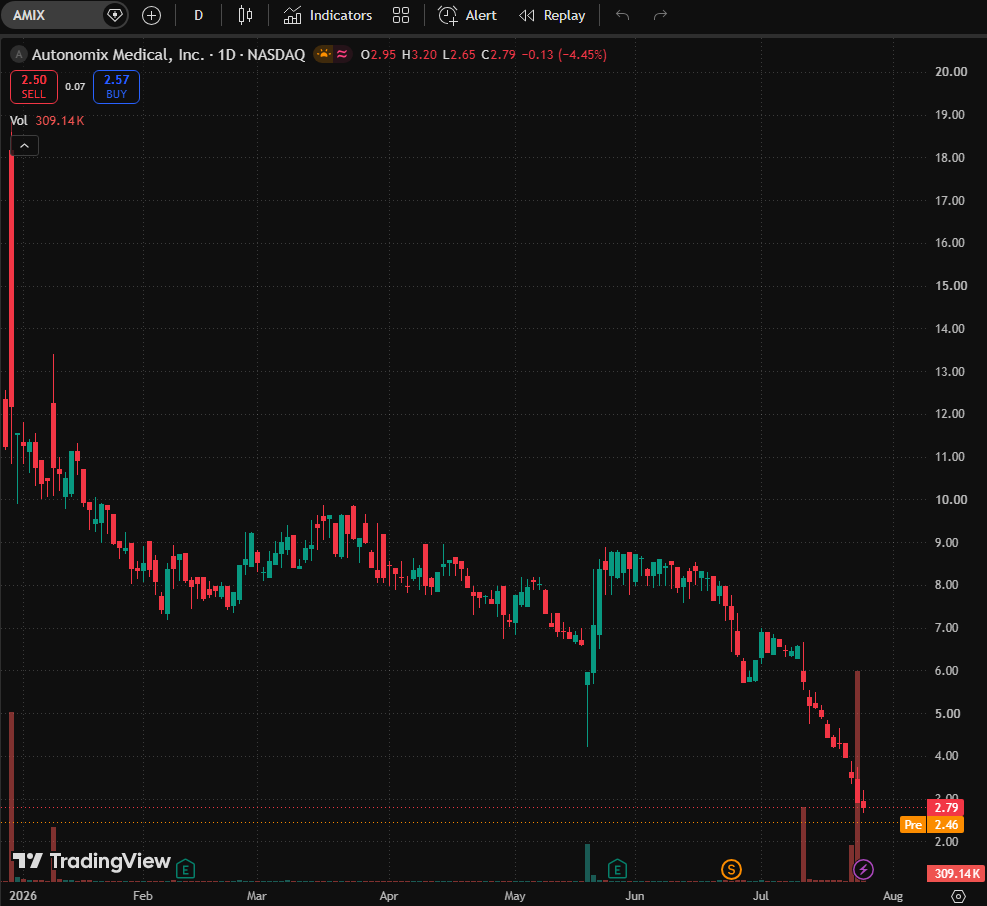Open the late-May earnings E marker

[618, 870]
